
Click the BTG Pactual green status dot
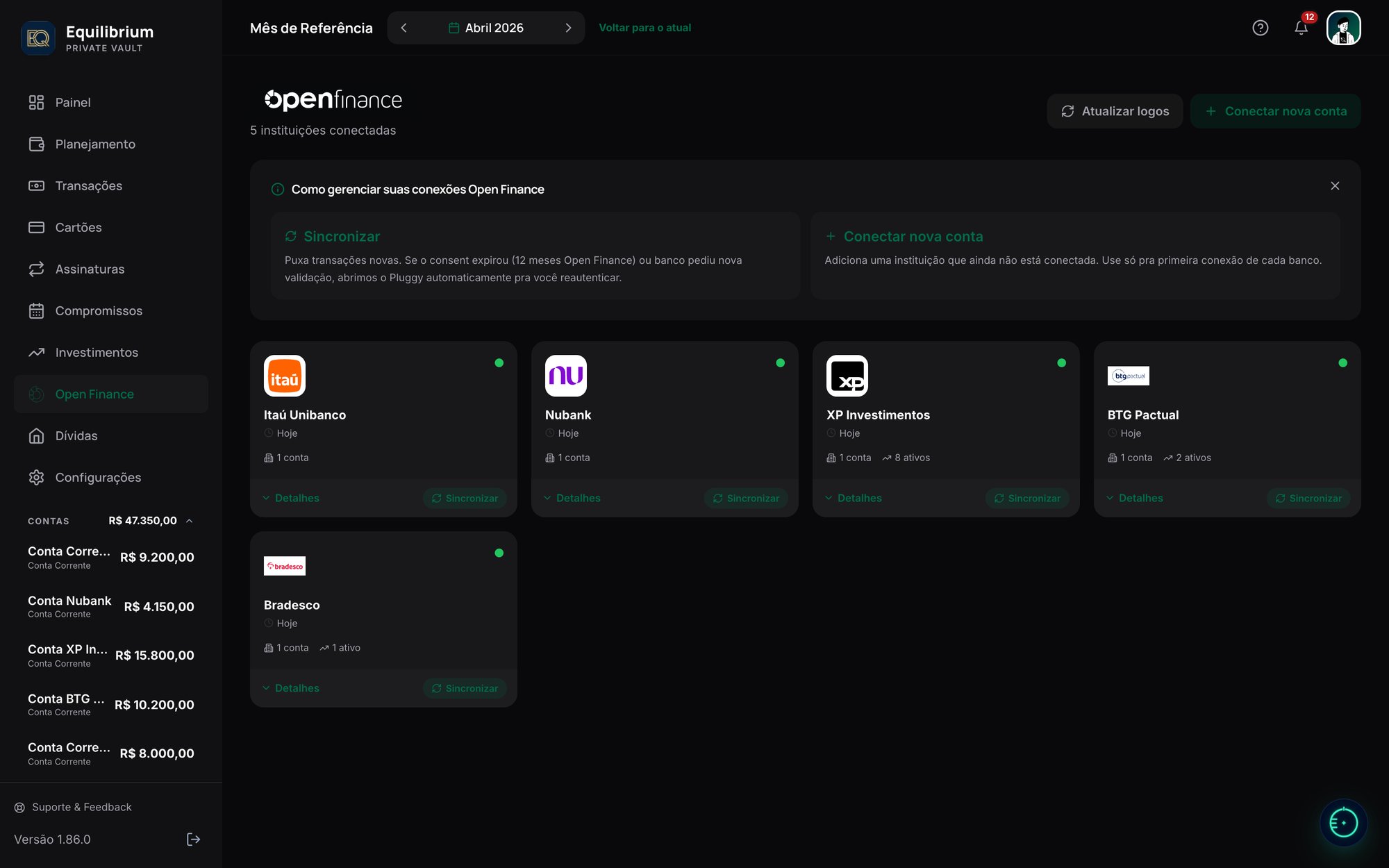(x=1343, y=362)
